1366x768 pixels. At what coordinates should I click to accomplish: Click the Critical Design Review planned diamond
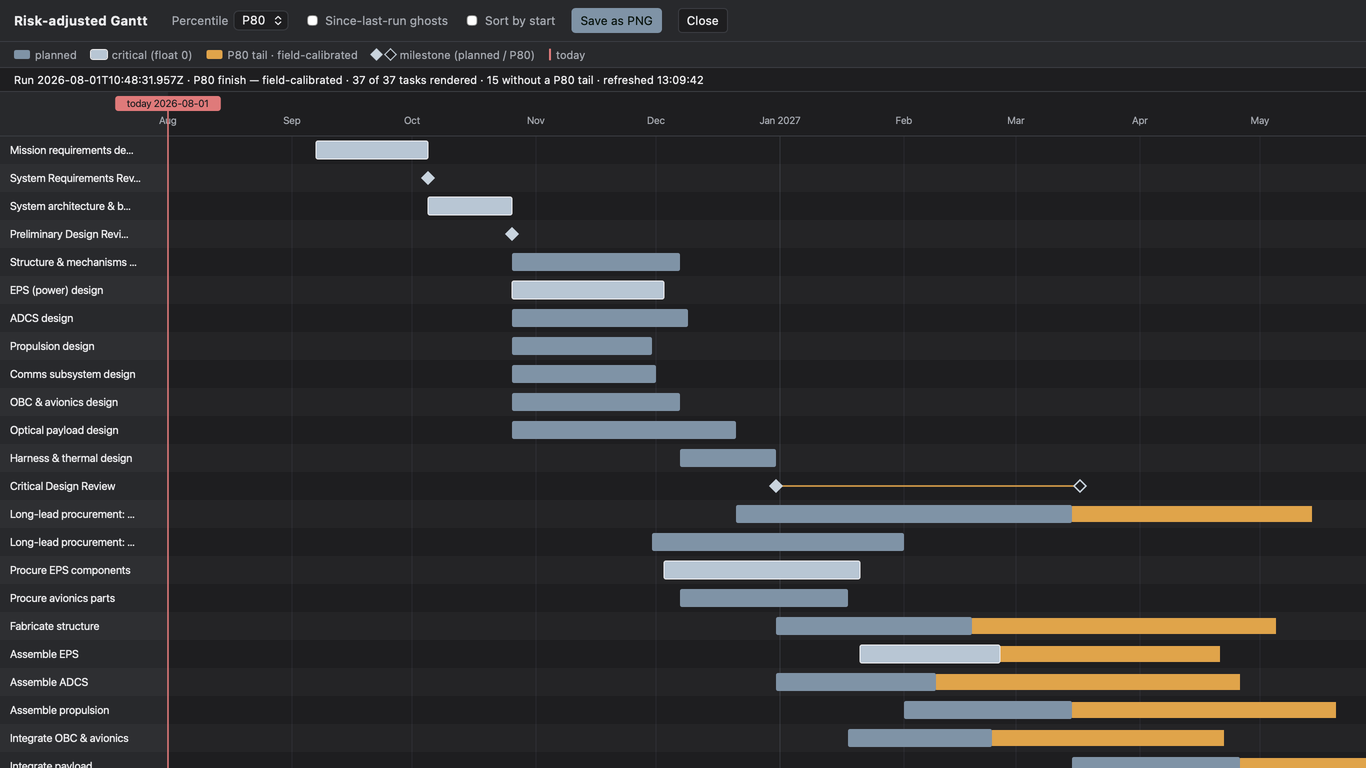point(776,486)
